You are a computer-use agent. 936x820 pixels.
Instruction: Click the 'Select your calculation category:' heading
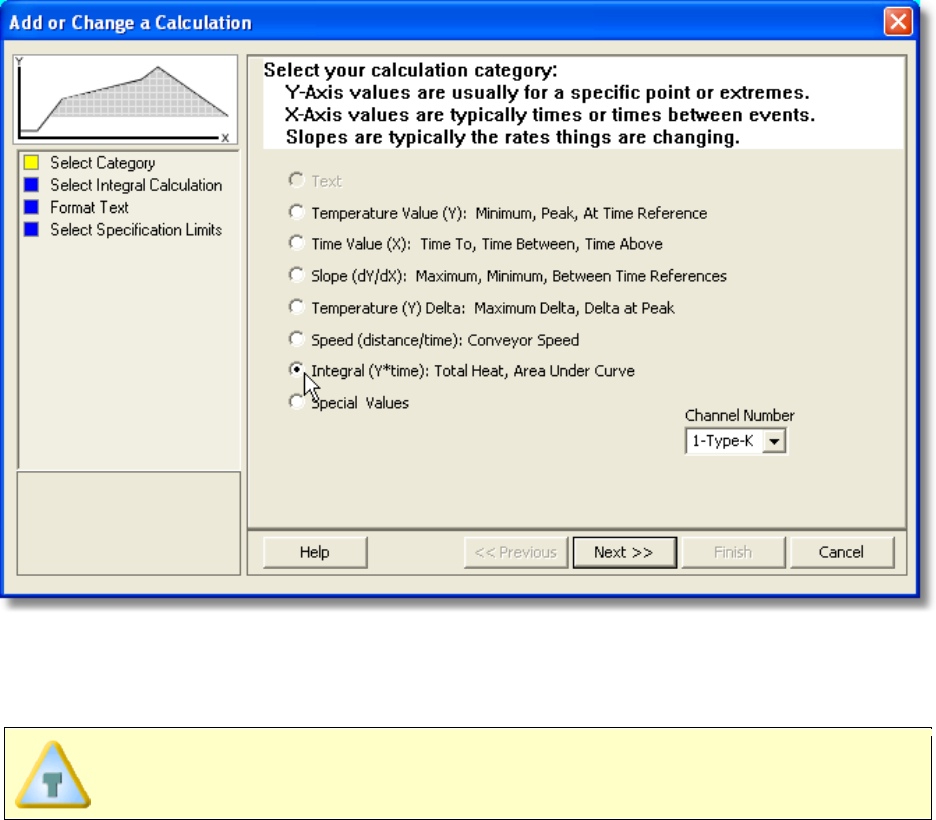pyautogui.click(x=411, y=70)
